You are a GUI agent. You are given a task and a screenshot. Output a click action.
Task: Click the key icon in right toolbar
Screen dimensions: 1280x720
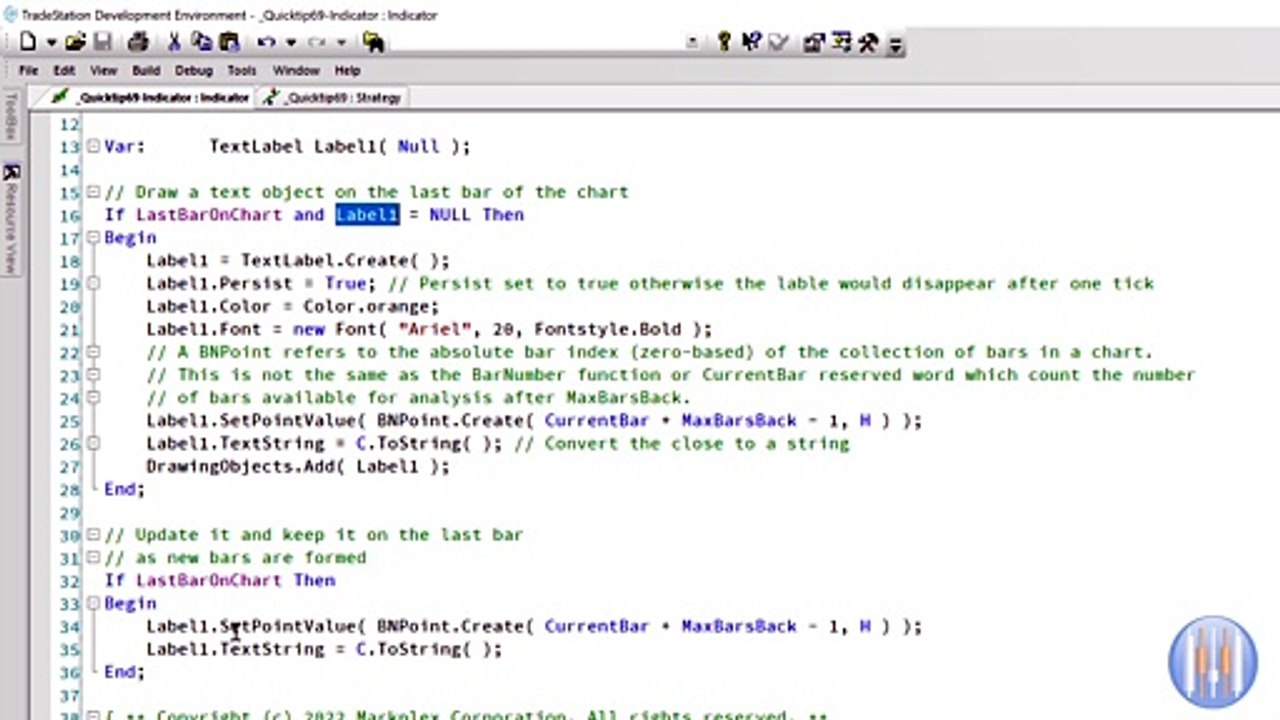724,42
